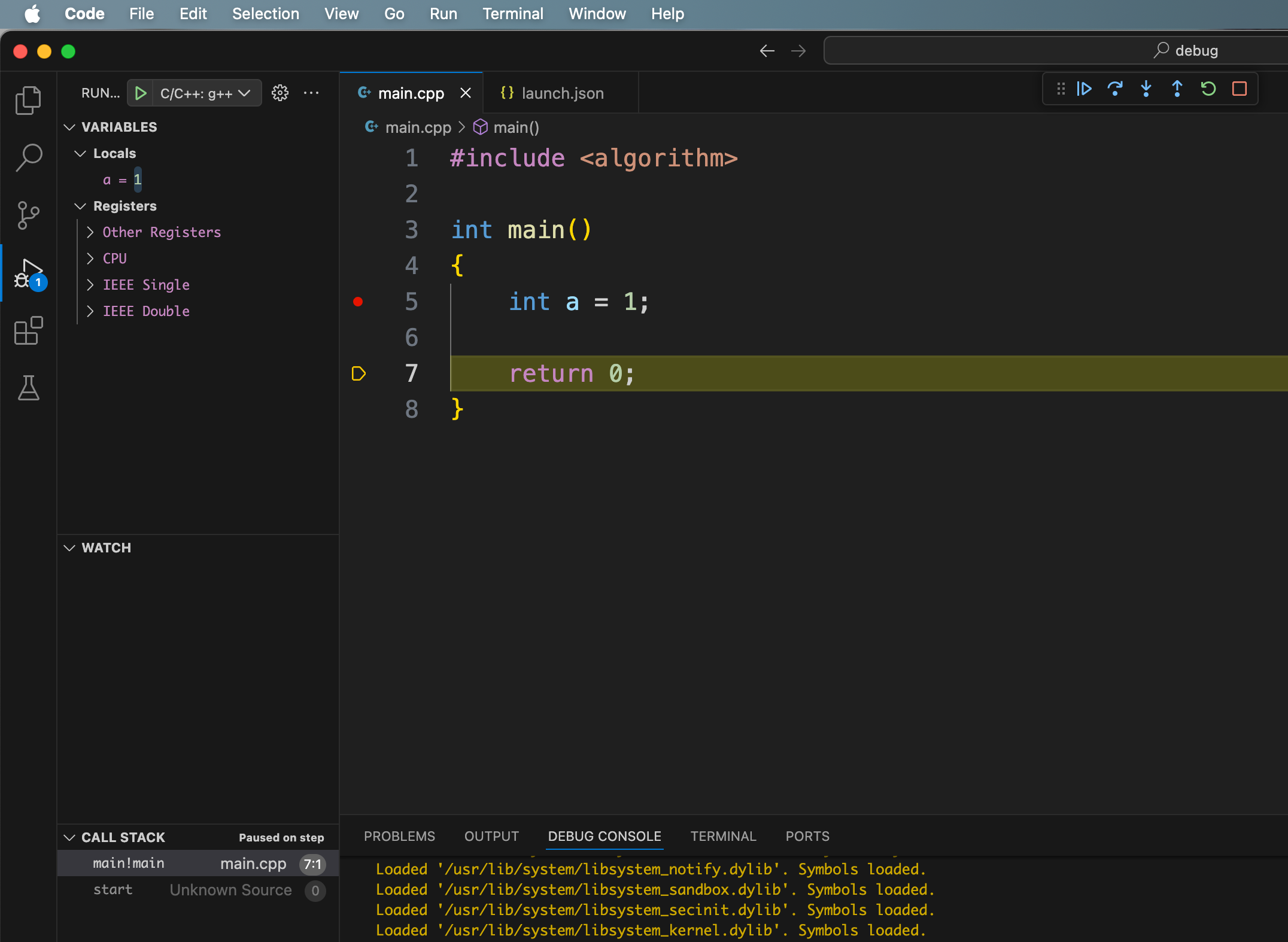Restart the debug session

pyautogui.click(x=1208, y=89)
